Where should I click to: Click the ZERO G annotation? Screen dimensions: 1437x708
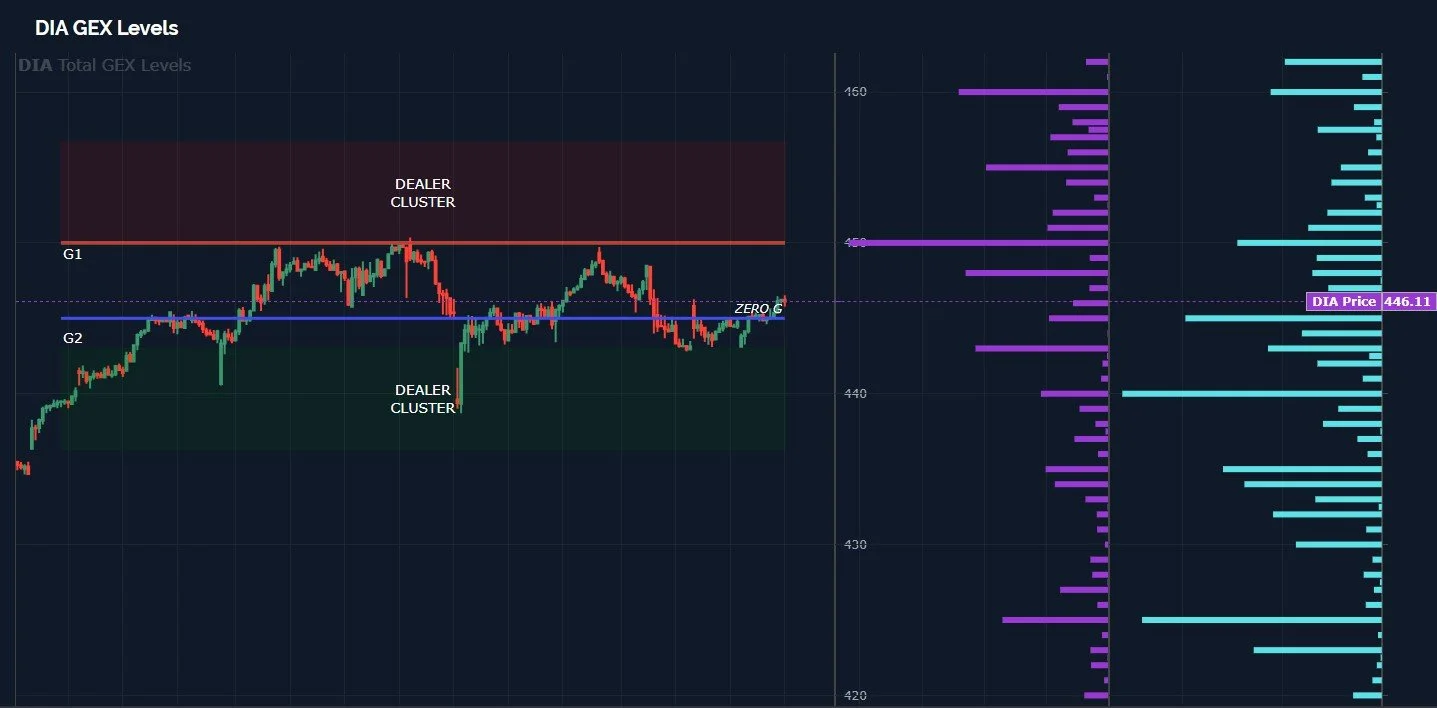pos(758,309)
